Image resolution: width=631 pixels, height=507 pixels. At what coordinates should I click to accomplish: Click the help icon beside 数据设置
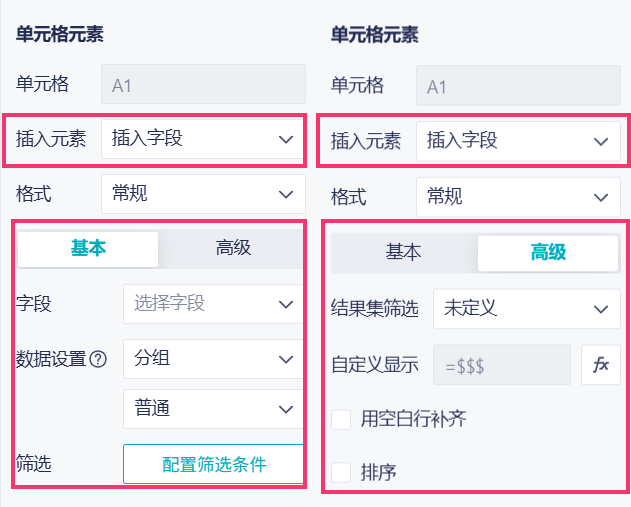click(x=98, y=359)
